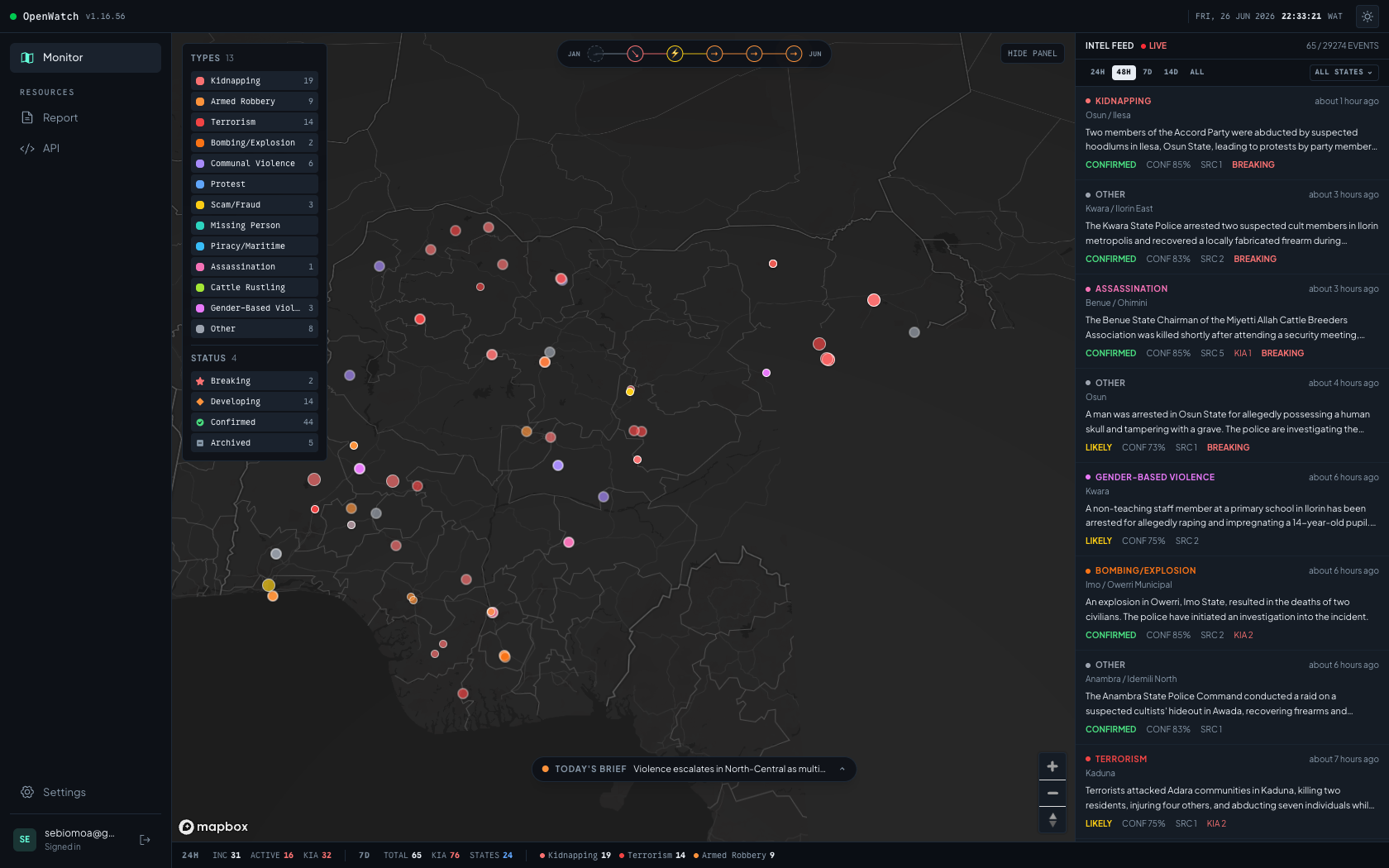Toggle Cattle Rustling type filter
Viewport: 1389px width, 868px height.
click(x=255, y=288)
